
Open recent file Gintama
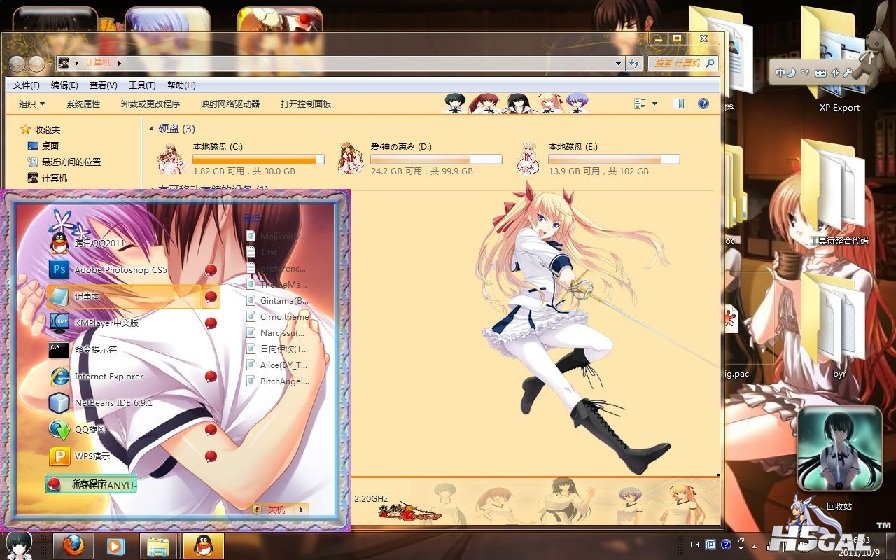(x=278, y=300)
